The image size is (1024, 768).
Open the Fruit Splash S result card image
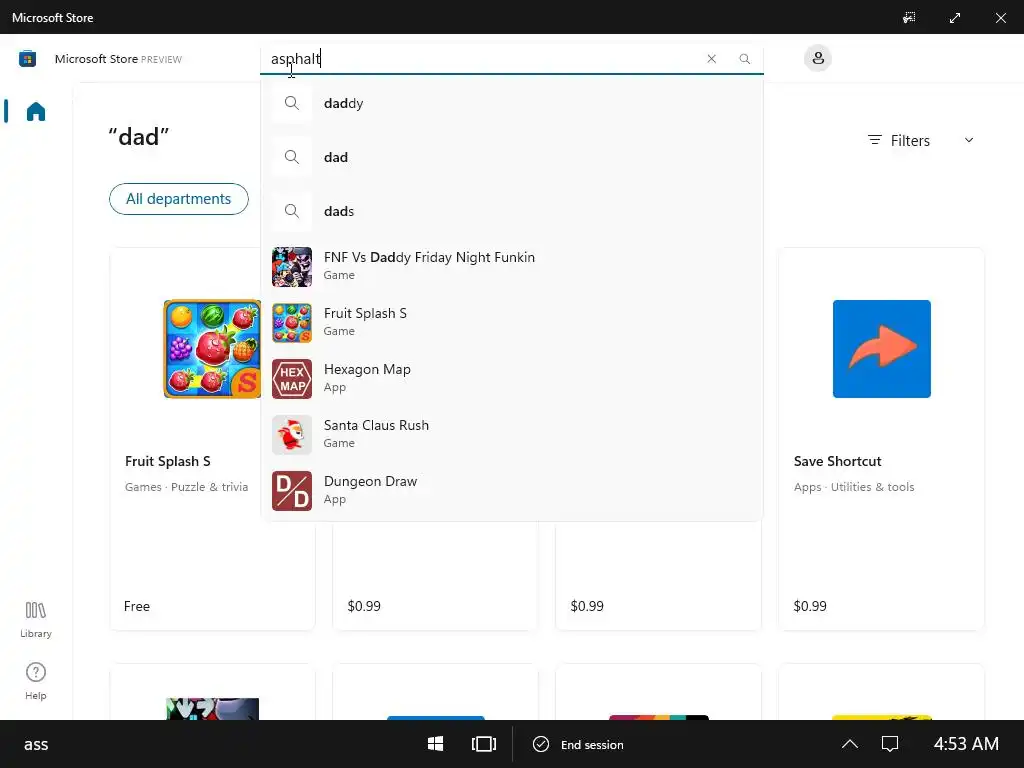(x=212, y=349)
